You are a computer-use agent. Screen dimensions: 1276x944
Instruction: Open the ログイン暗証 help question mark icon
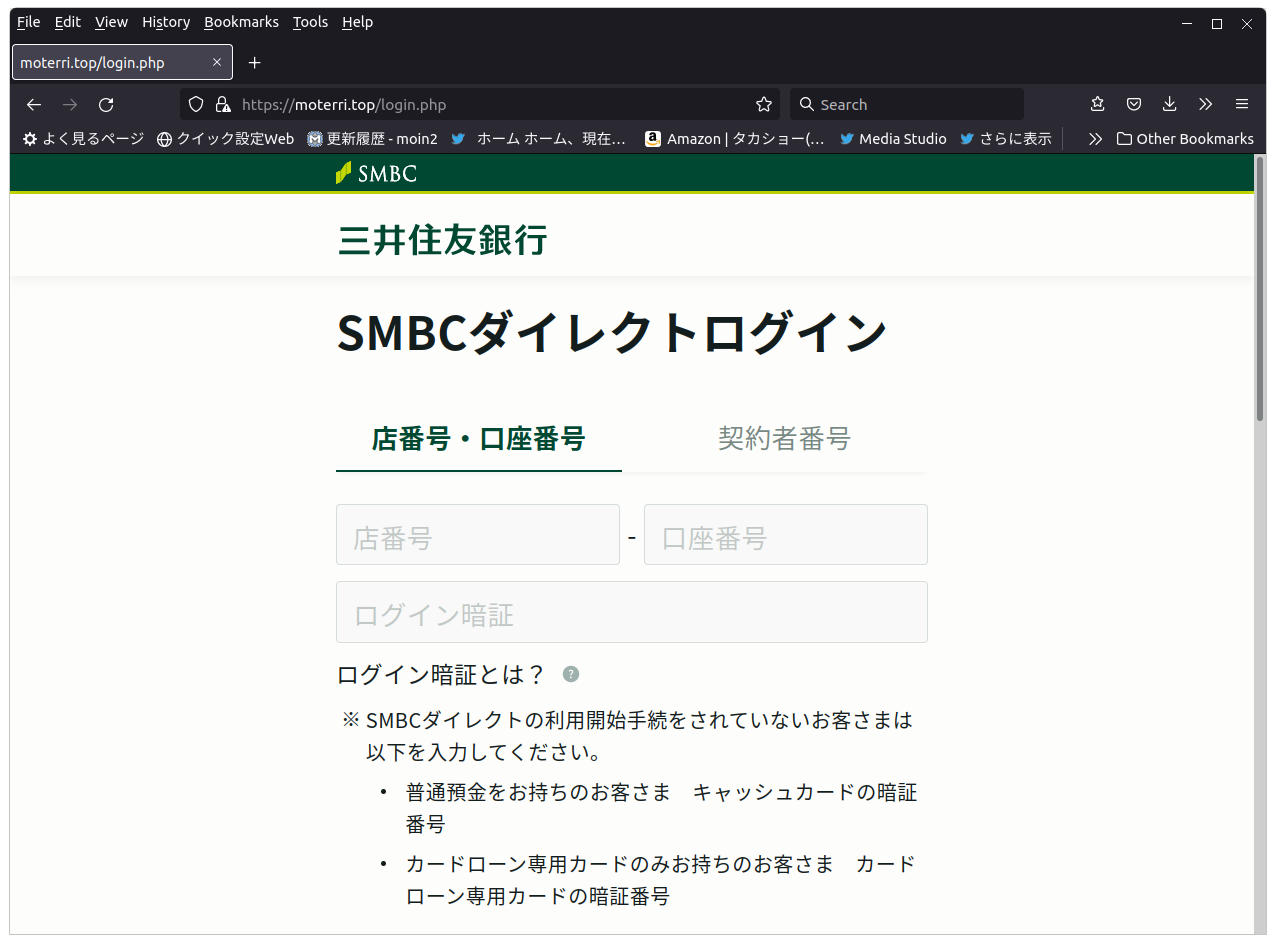pyautogui.click(x=570, y=674)
